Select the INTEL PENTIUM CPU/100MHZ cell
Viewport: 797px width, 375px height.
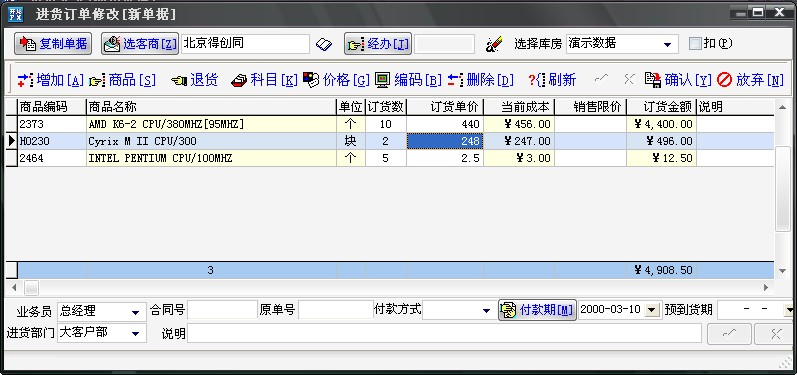tap(211, 158)
